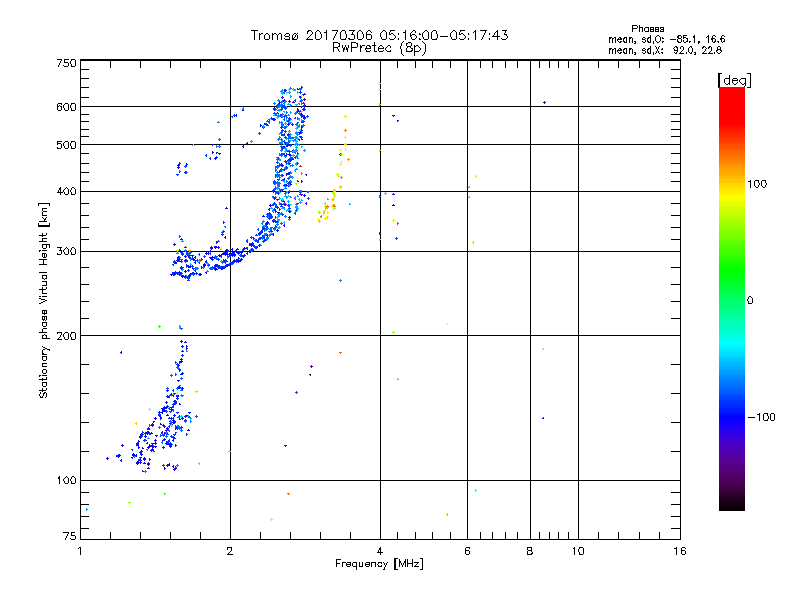Click the Tromsø 20170306 05:16:00-05:17:43 plot title

(379, 35)
